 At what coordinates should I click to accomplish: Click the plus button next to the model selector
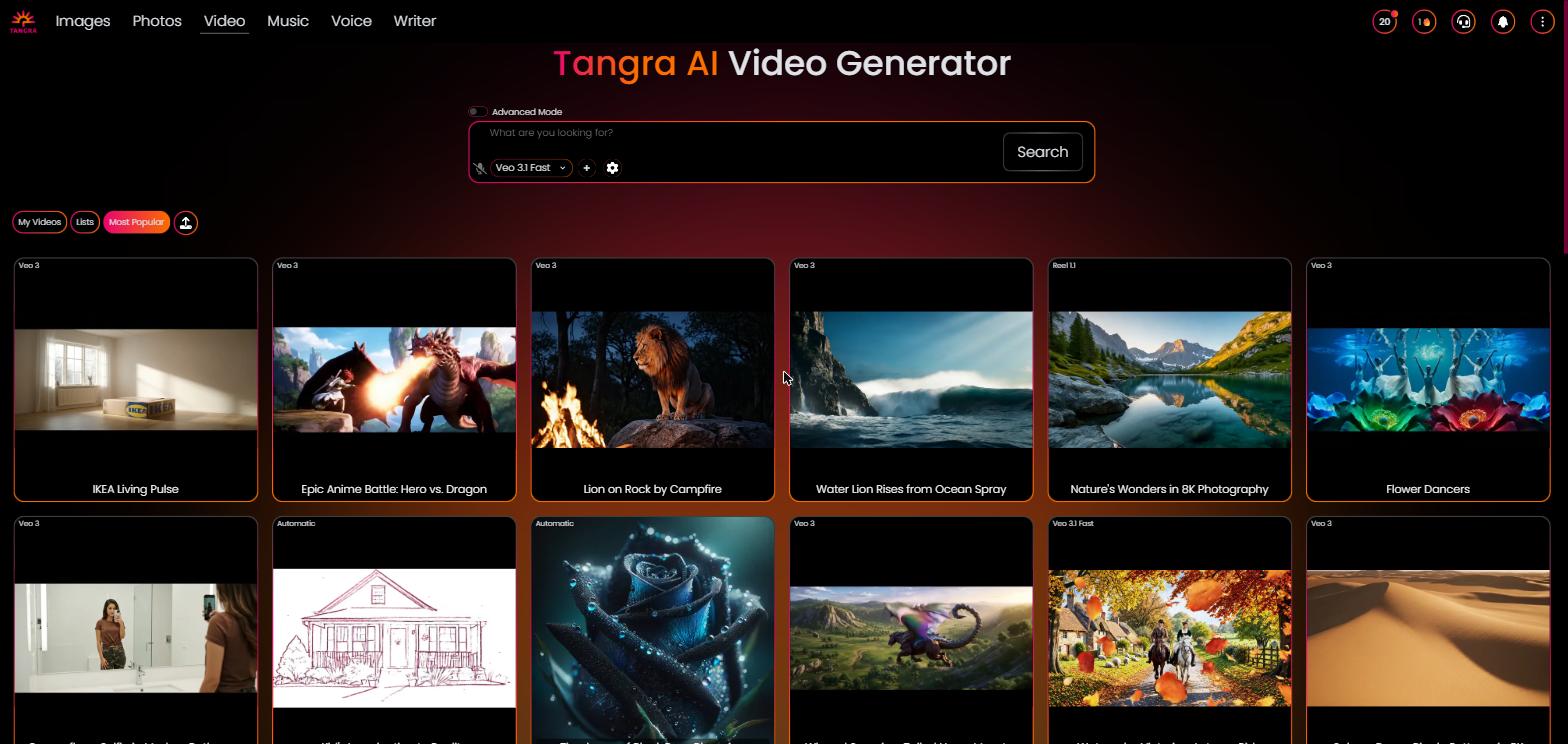587,168
